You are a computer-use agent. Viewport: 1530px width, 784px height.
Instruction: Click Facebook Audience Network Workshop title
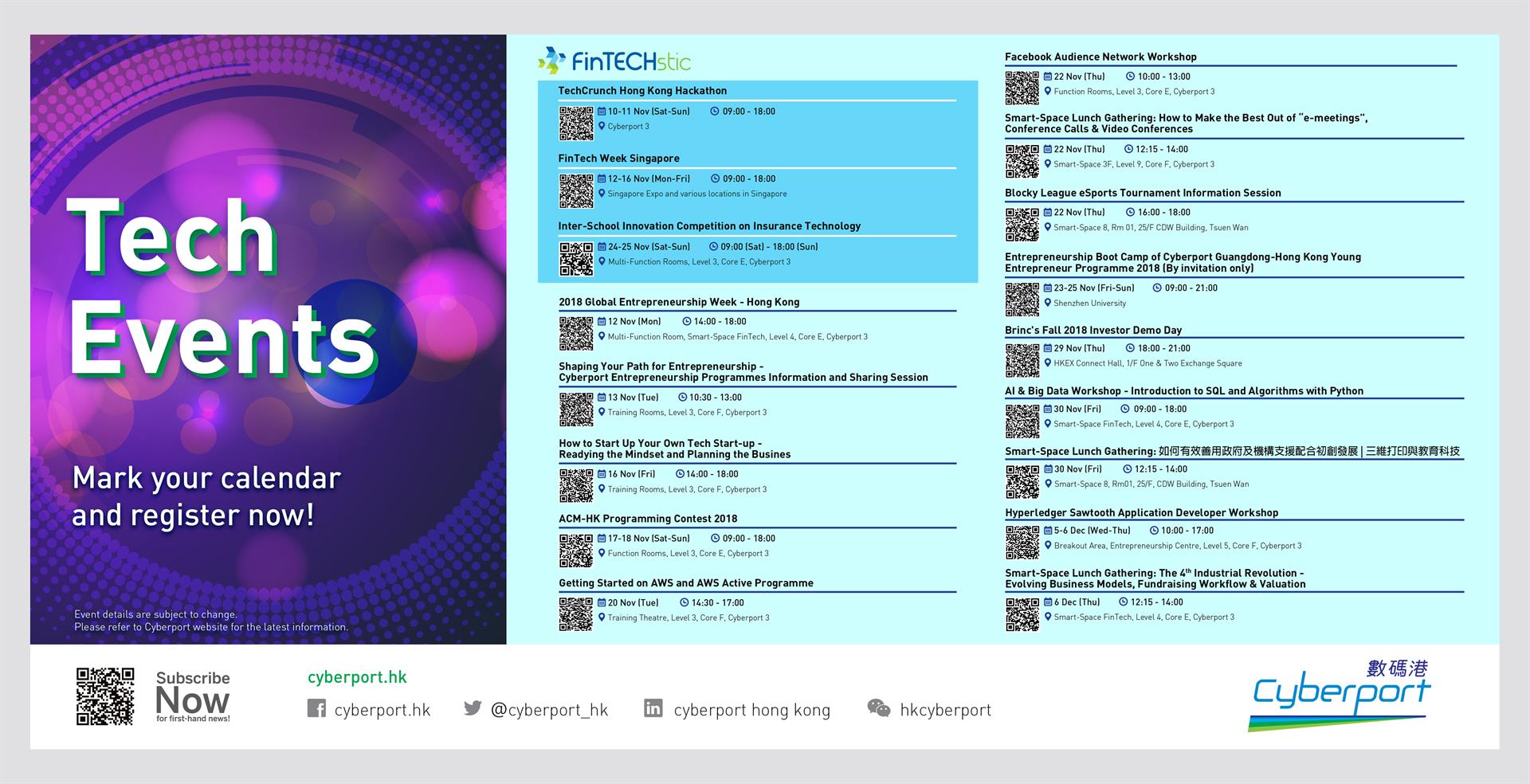click(x=1100, y=57)
